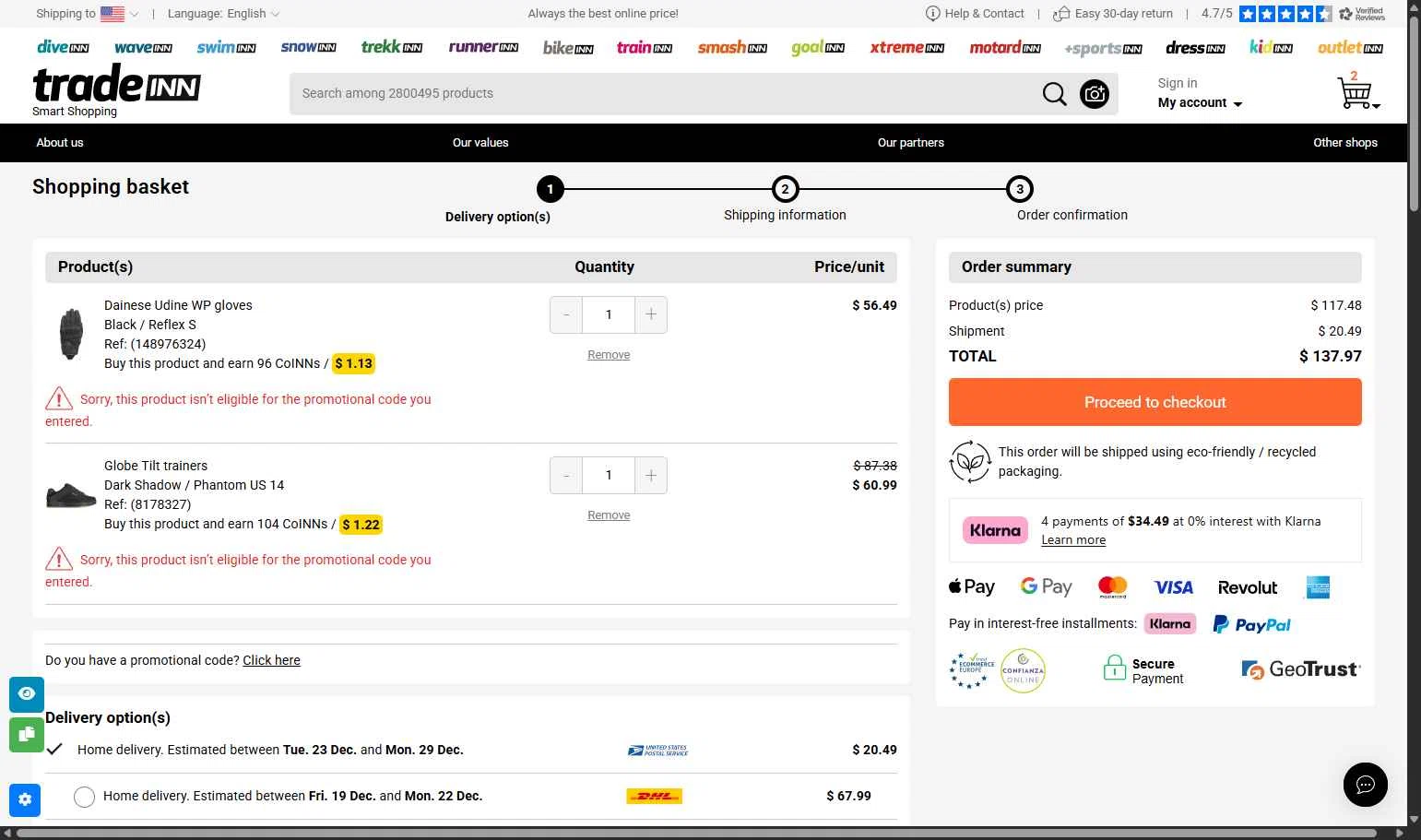This screenshot has height=840, width=1421.
Task: Click the PayPal logo
Action: point(1251,624)
